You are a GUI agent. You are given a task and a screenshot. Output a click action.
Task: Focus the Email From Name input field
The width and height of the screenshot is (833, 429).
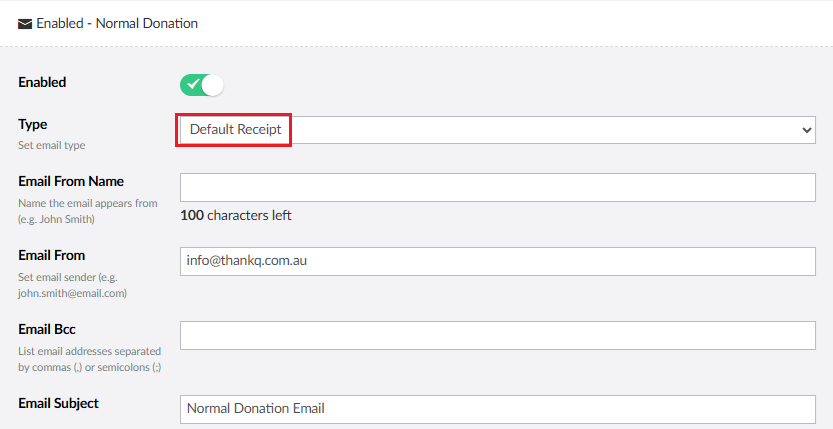tap(497, 187)
